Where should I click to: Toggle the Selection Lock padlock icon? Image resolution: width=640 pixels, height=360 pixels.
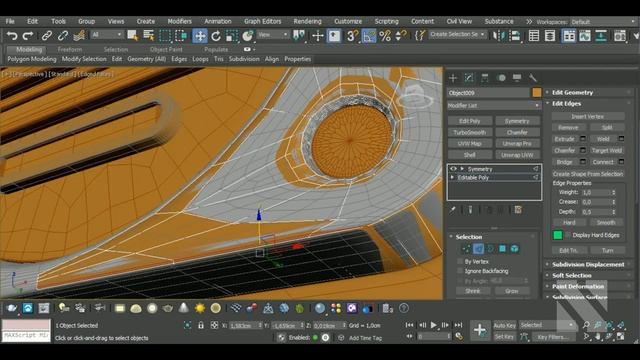[x=201, y=325]
